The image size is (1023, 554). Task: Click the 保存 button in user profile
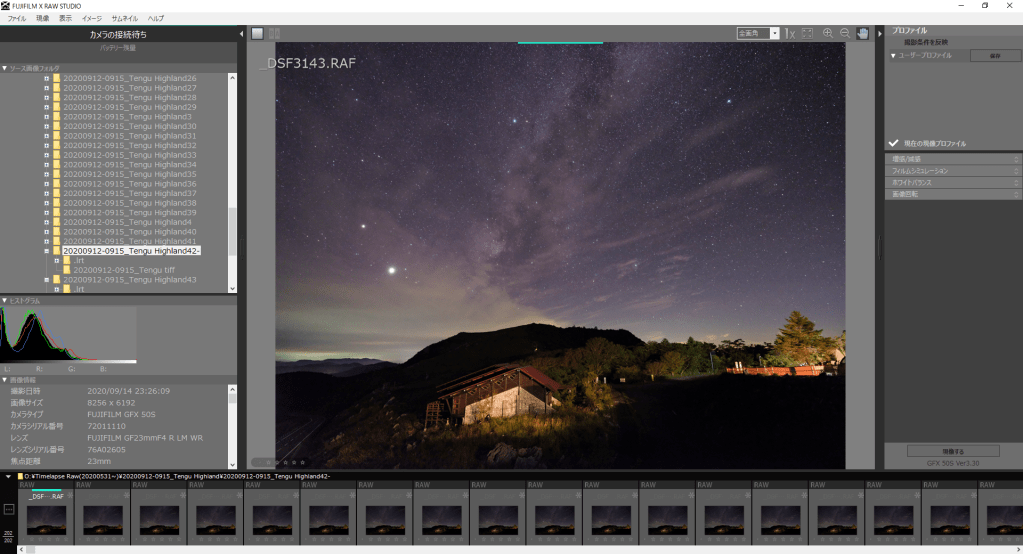(x=994, y=56)
